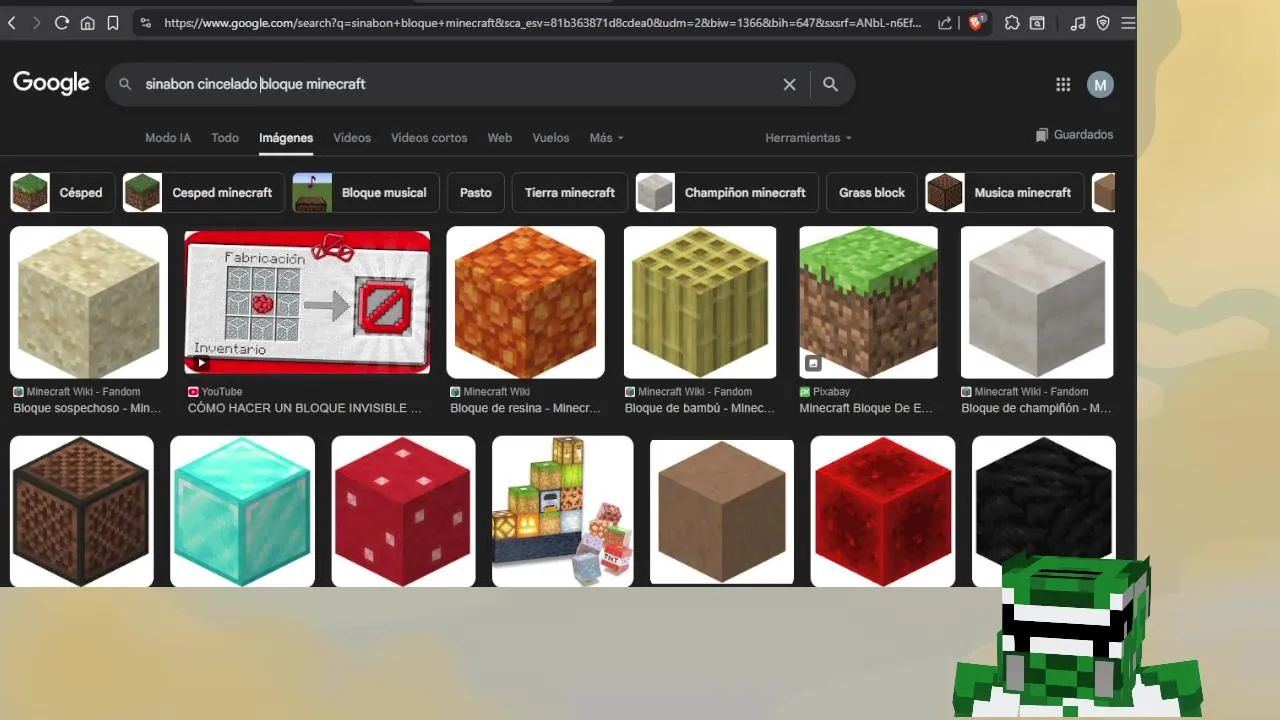
Task: Select the Musica minecraft chip
Action: 1005,193
